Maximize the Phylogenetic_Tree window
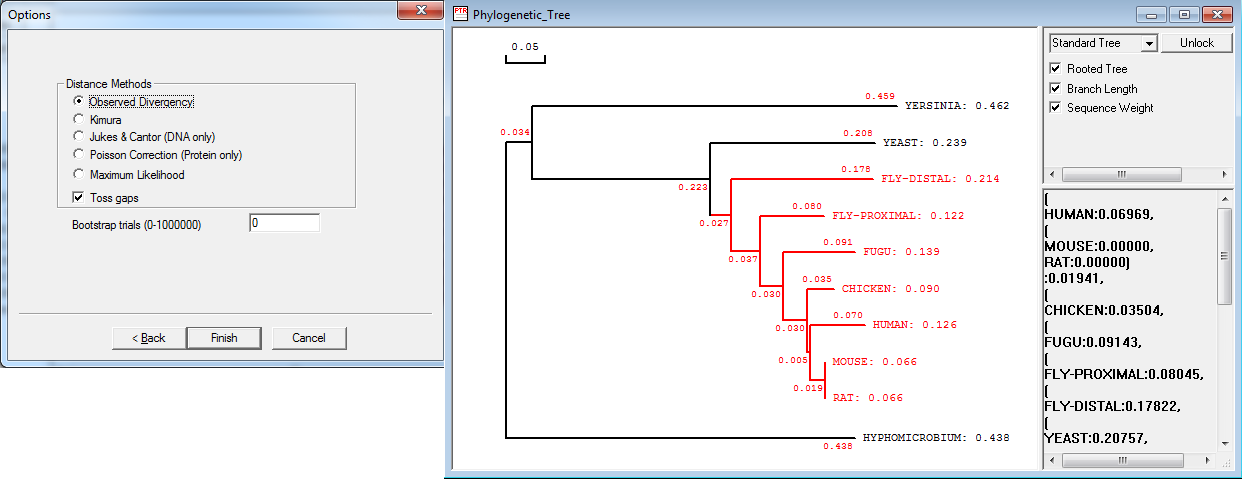The image size is (1243, 479). tap(1185, 14)
